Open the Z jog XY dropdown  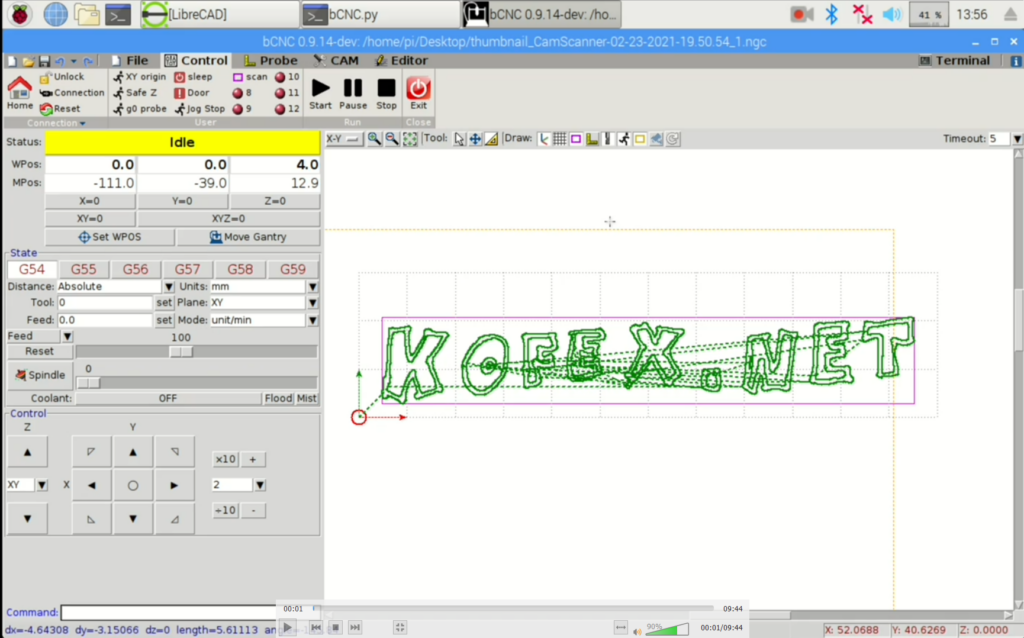click(x=42, y=485)
